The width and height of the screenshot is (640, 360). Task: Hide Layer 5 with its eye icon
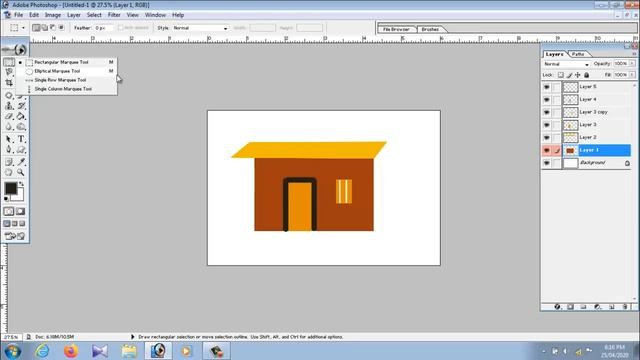tap(547, 87)
